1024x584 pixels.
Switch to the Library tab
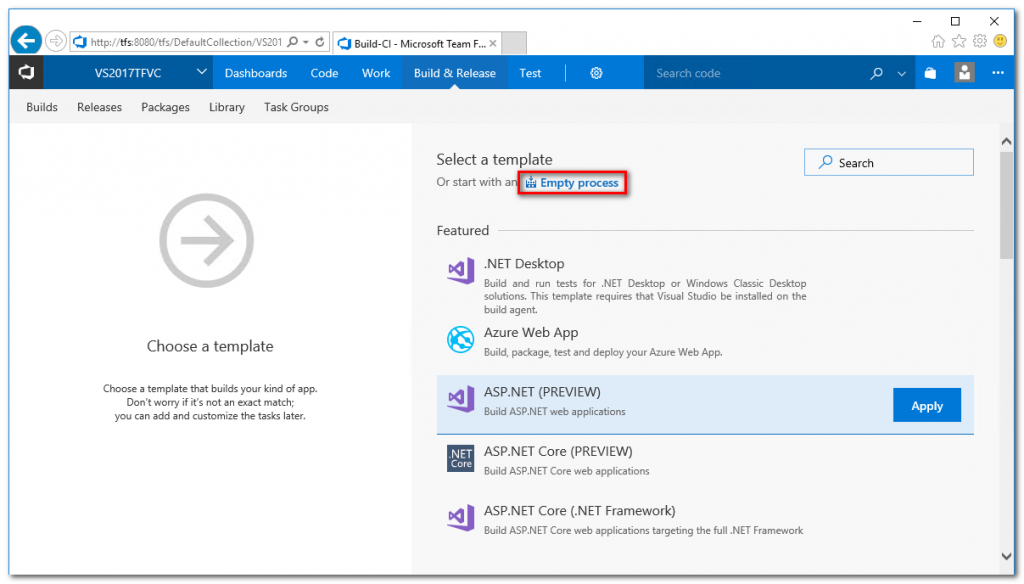pyautogui.click(x=227, y=107)
